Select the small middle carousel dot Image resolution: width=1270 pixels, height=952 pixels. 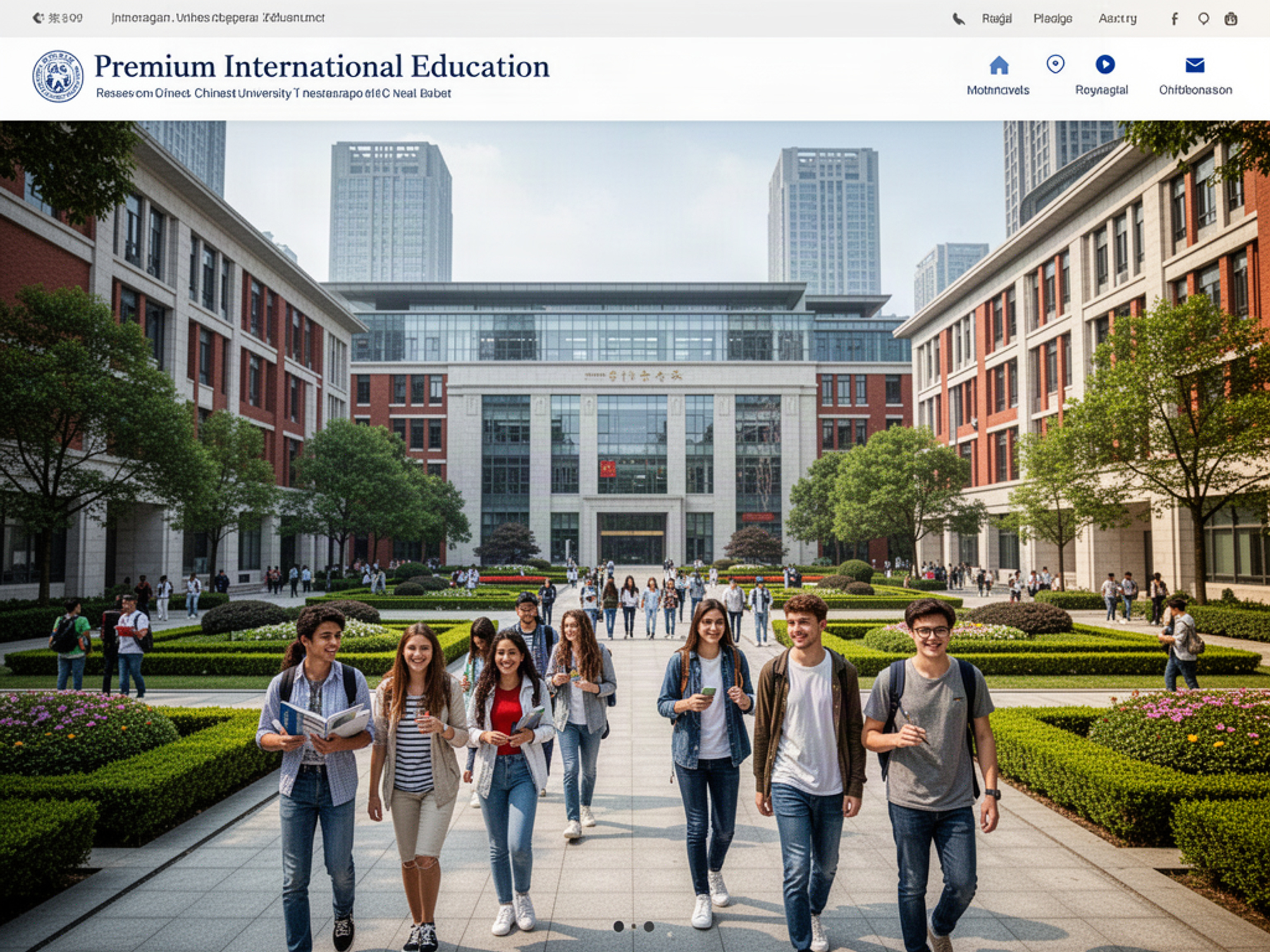point(633,926)
